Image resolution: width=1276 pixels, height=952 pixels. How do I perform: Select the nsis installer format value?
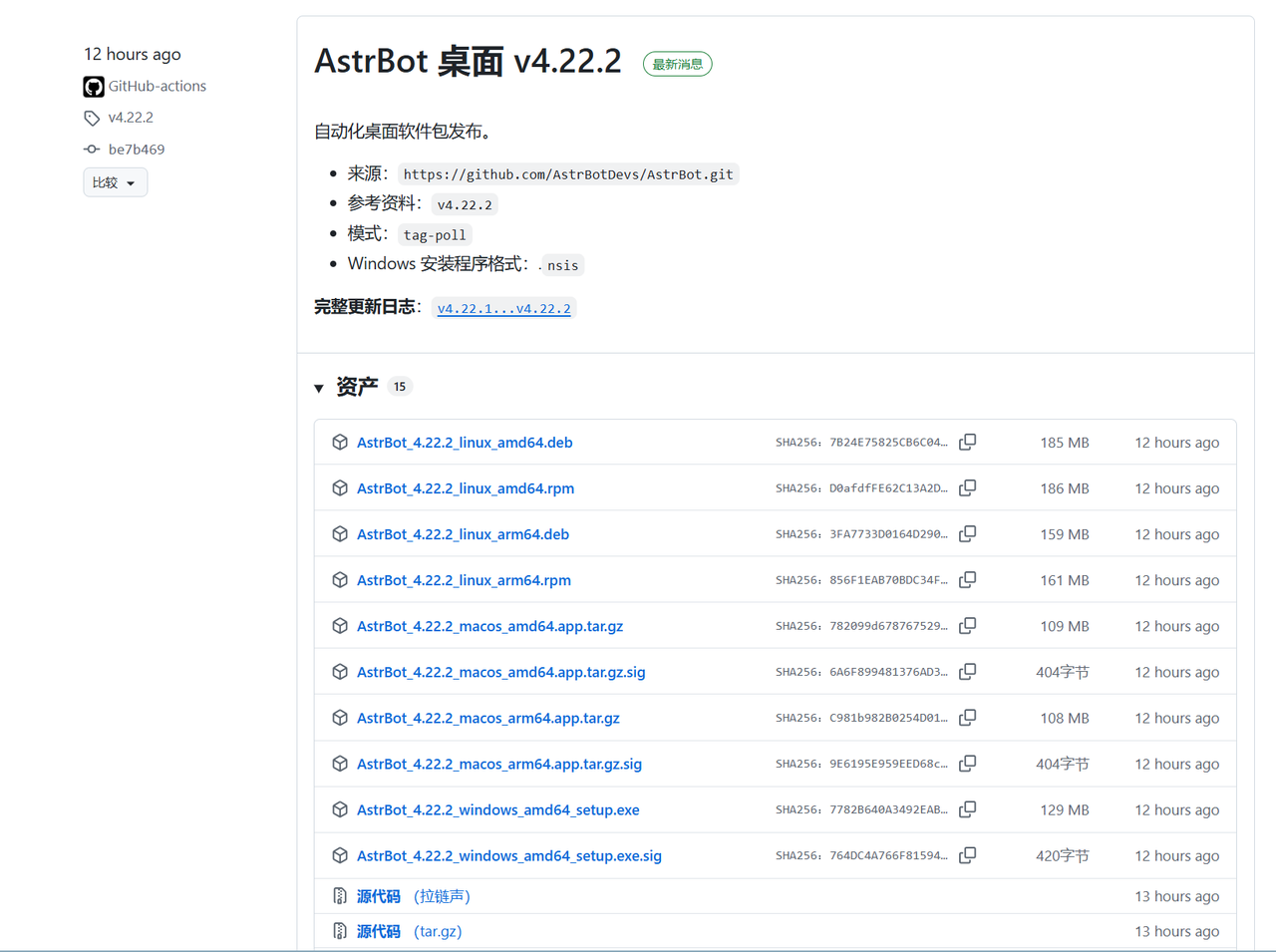coord(562,265)
